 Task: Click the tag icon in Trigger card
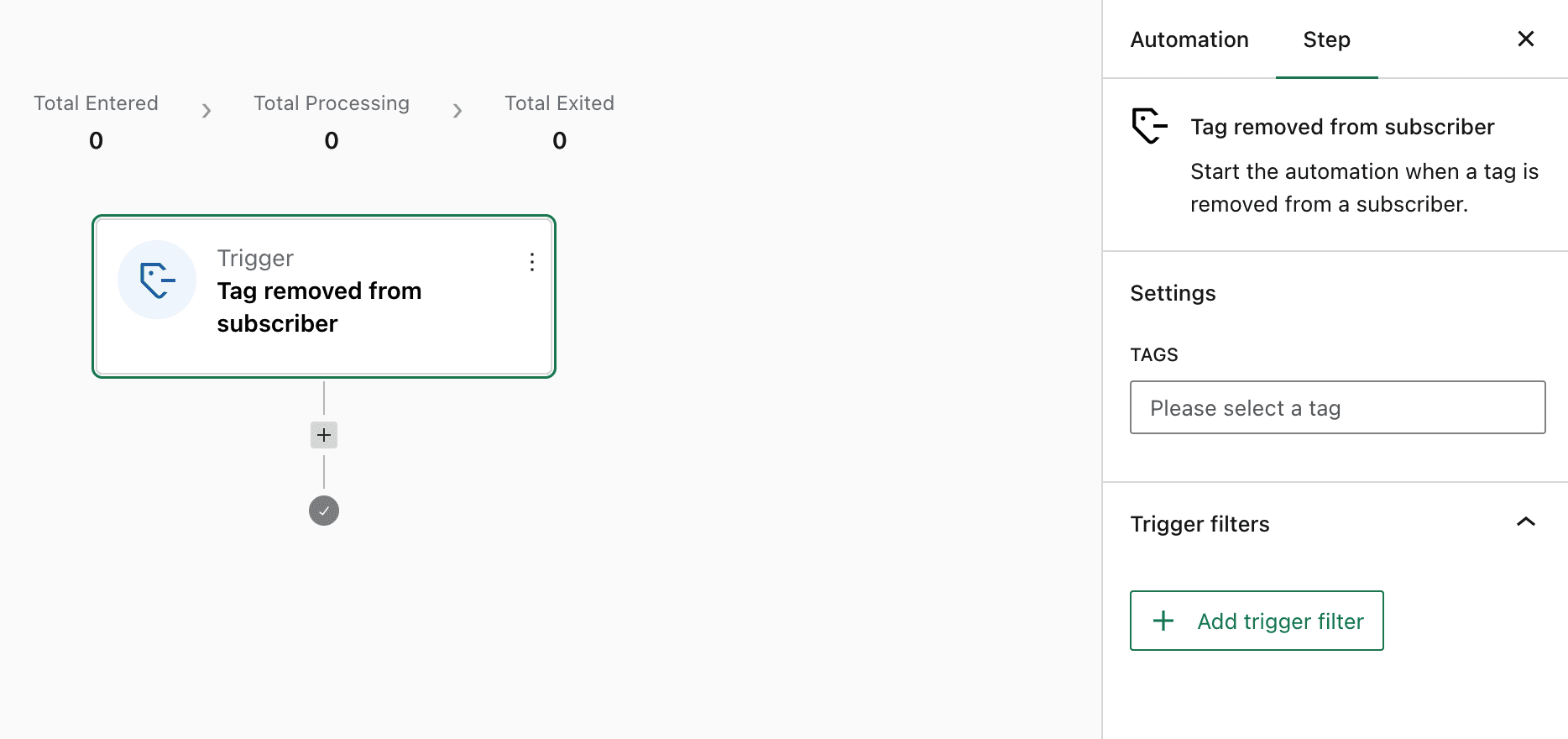click(x=157, y=280)
